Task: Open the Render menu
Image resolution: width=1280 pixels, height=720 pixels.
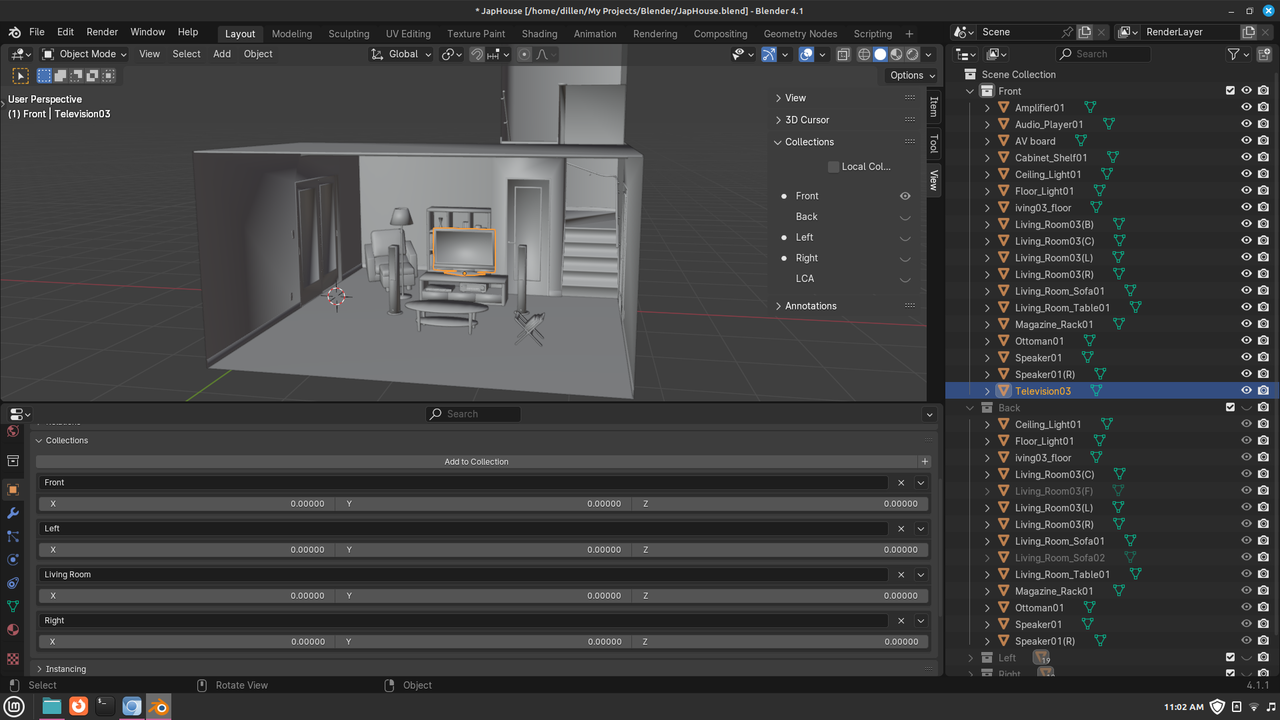Action: pyautogui.click(x=102, y=32)
